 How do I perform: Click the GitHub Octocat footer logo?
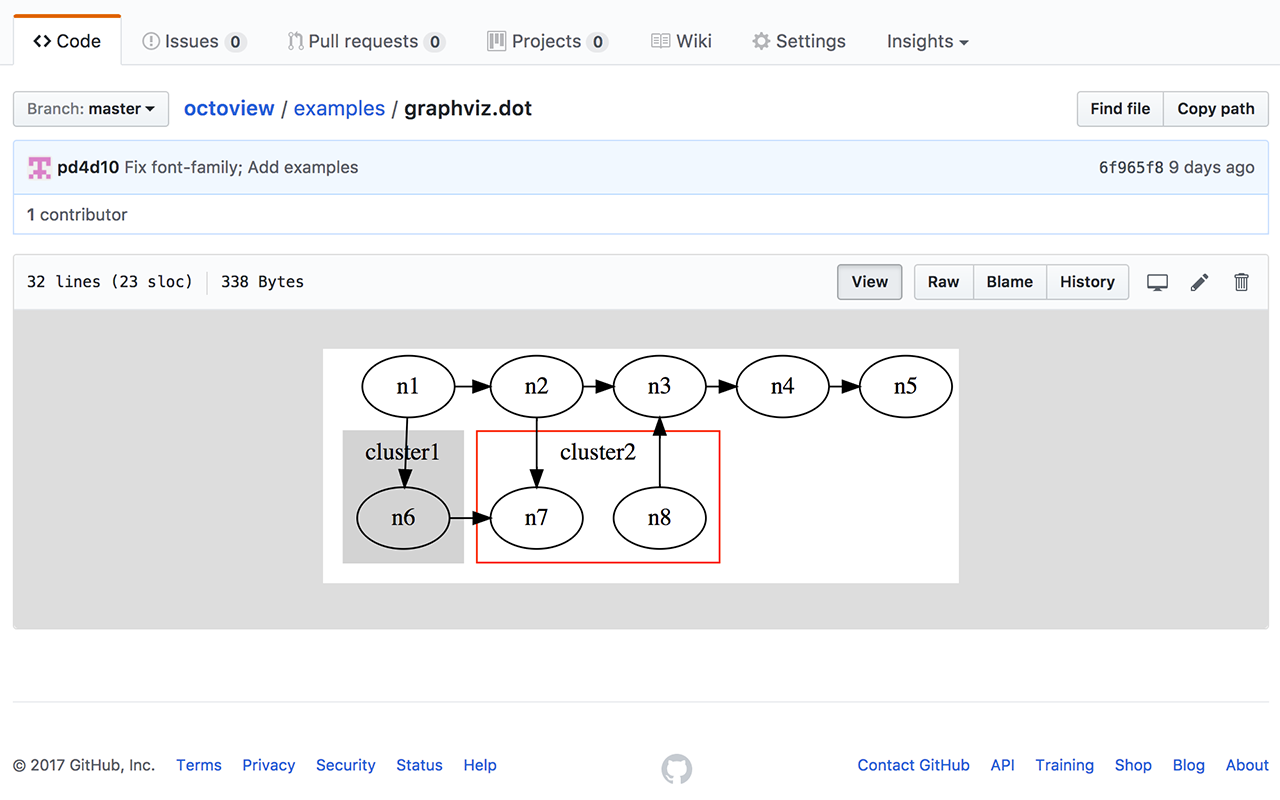[x=677, y=768]
